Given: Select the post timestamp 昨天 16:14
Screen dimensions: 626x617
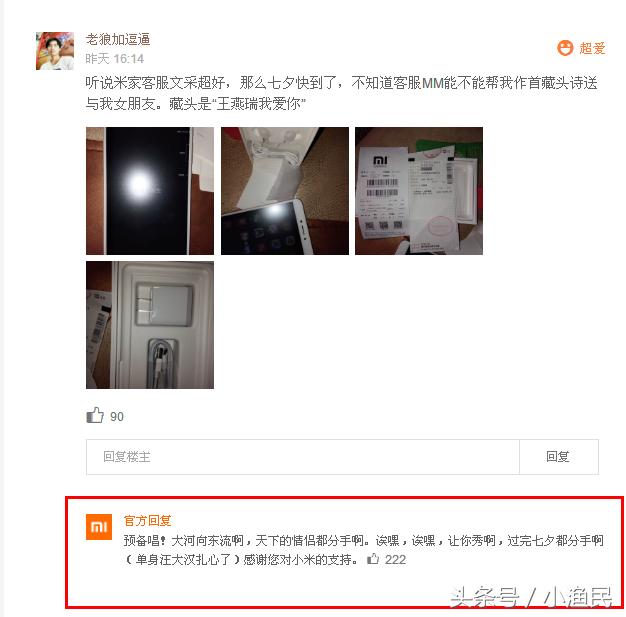Looking at the screenshot, I should (115, 59).
